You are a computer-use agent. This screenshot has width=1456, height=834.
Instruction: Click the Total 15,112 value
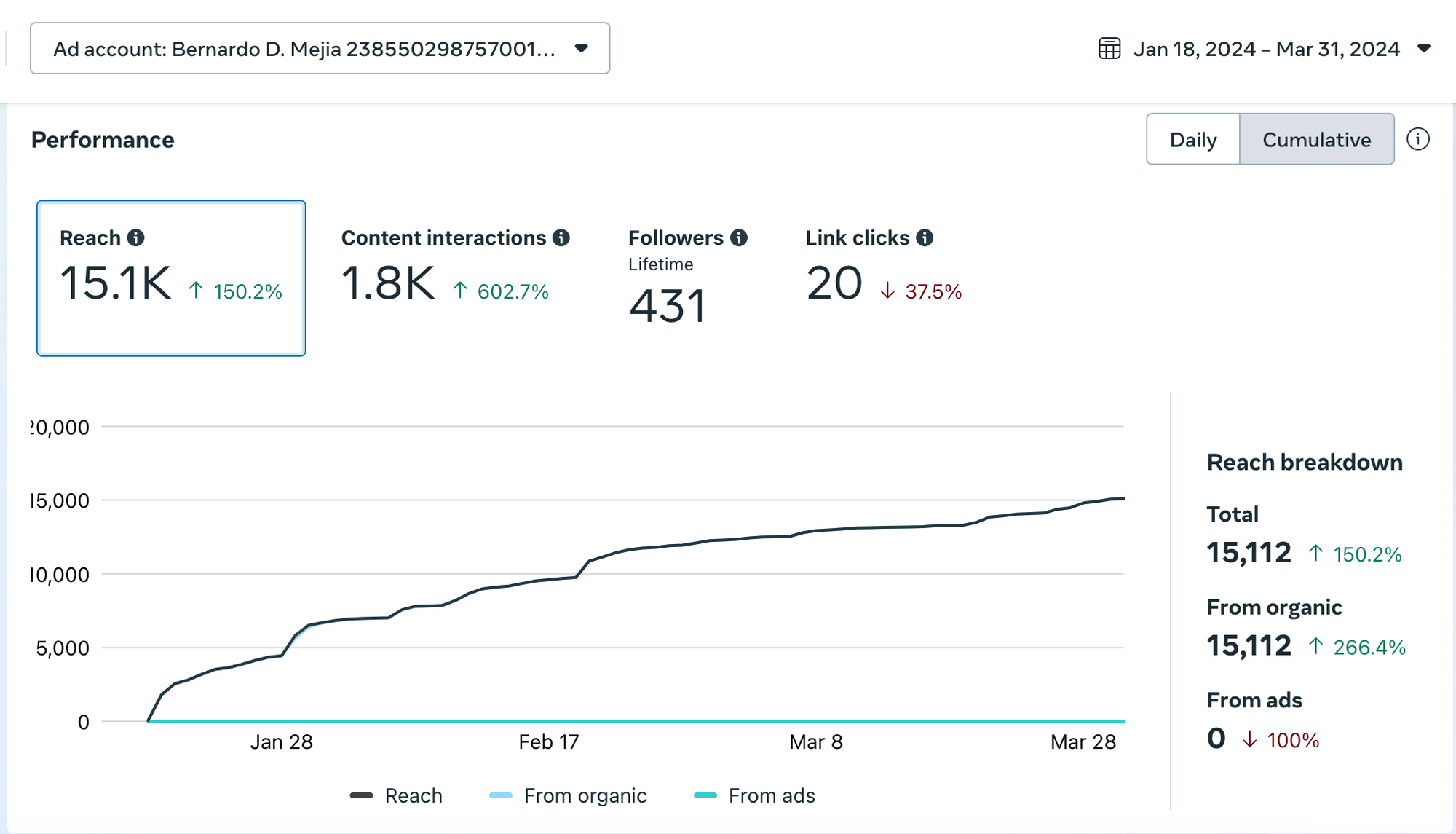(1249, 553)
